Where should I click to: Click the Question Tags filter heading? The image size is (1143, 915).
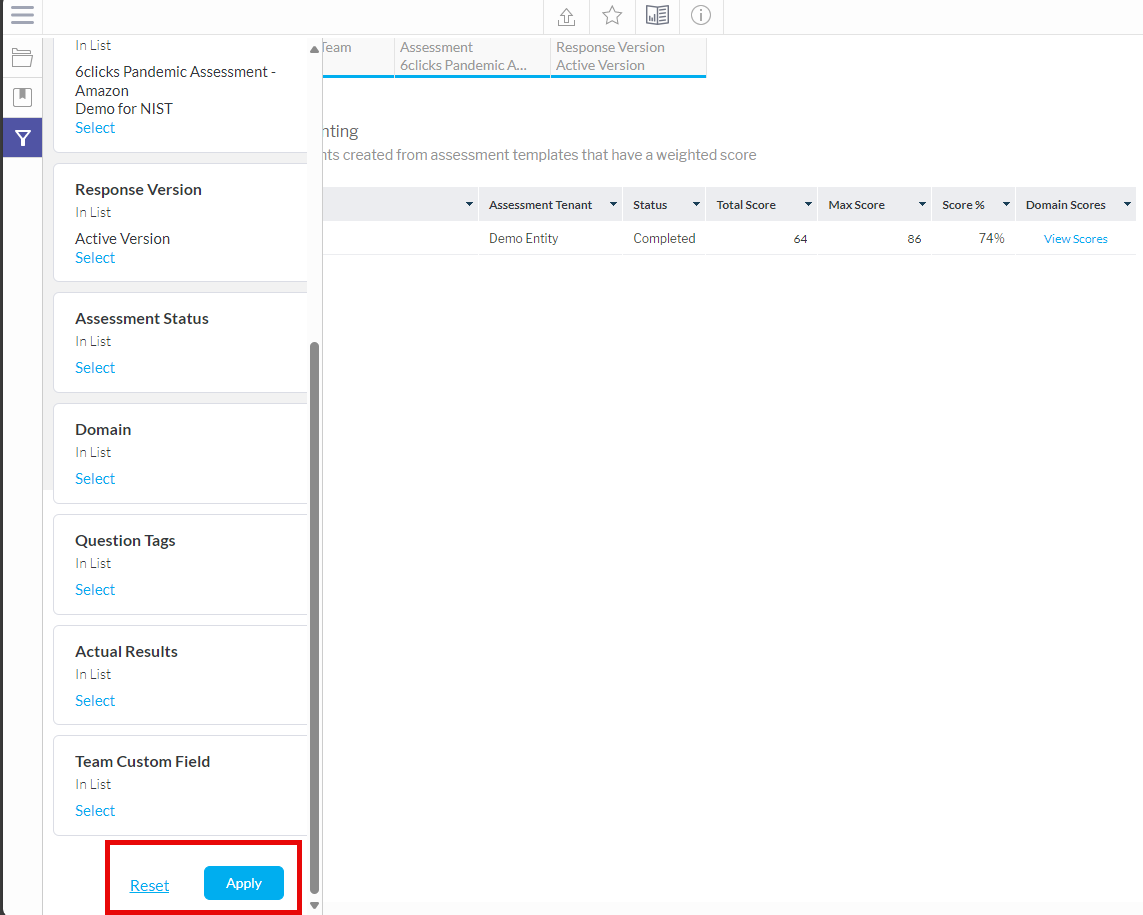click(x=125, y=541)
